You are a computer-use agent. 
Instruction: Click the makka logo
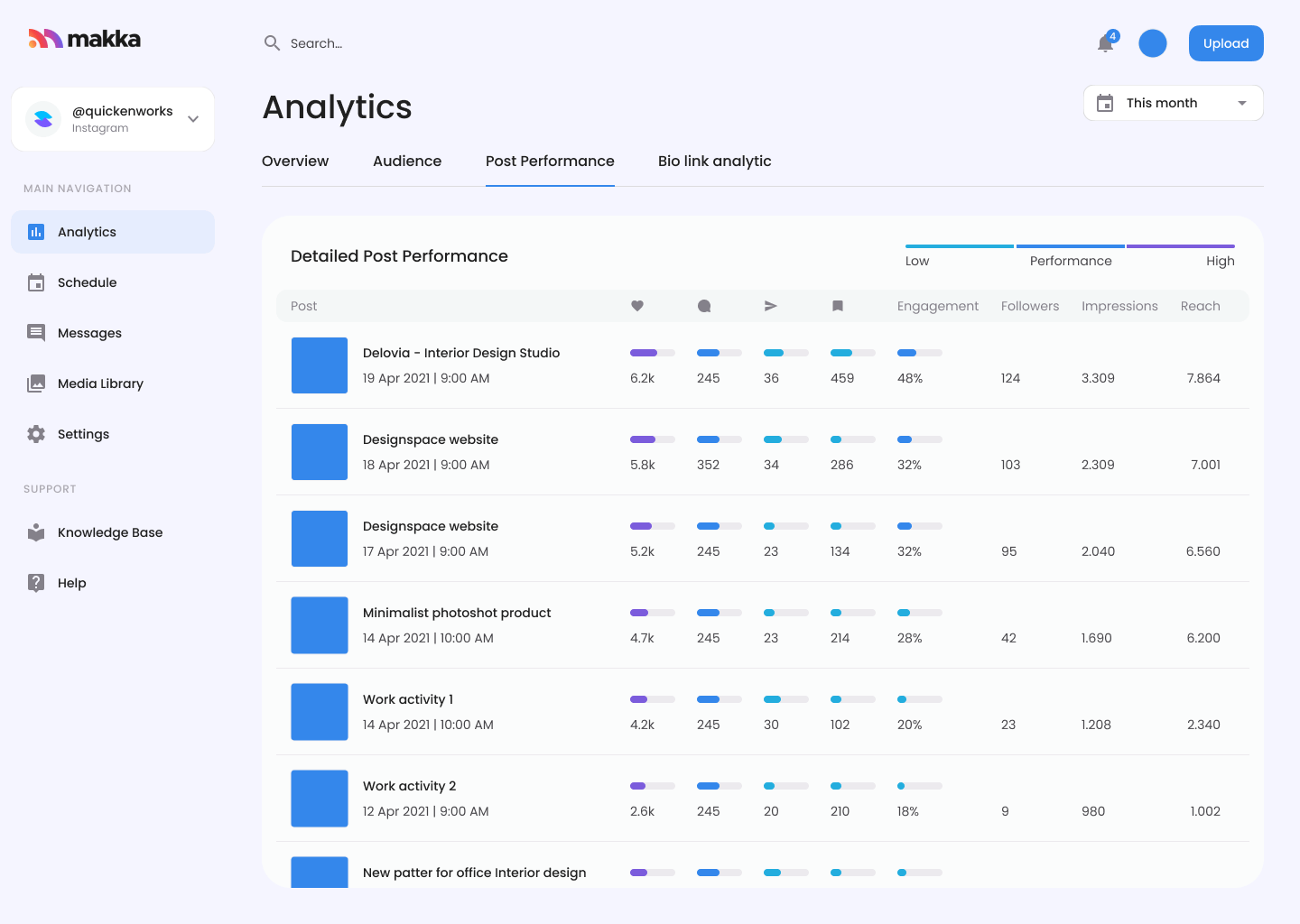click(x=84, y=39)
